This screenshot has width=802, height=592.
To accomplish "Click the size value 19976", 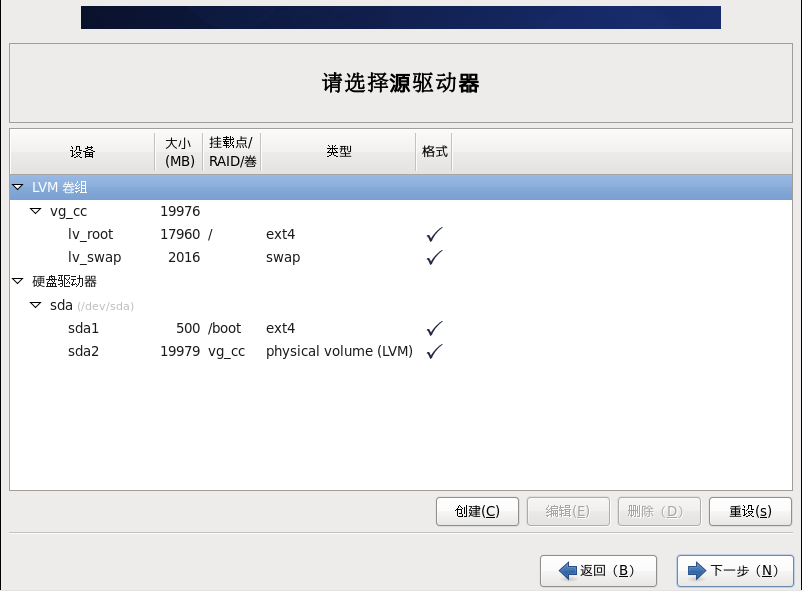I will pyautogui.click(x=180, y=211).
